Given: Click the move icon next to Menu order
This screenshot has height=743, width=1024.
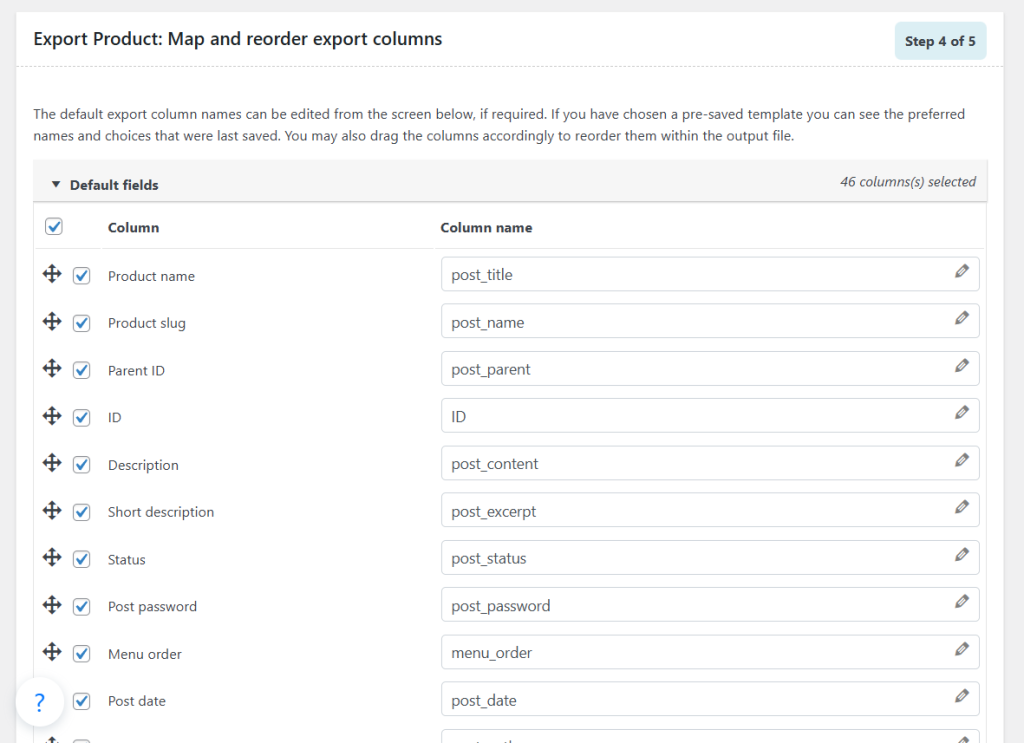Looking at the screenshot, I should (52, 652).
